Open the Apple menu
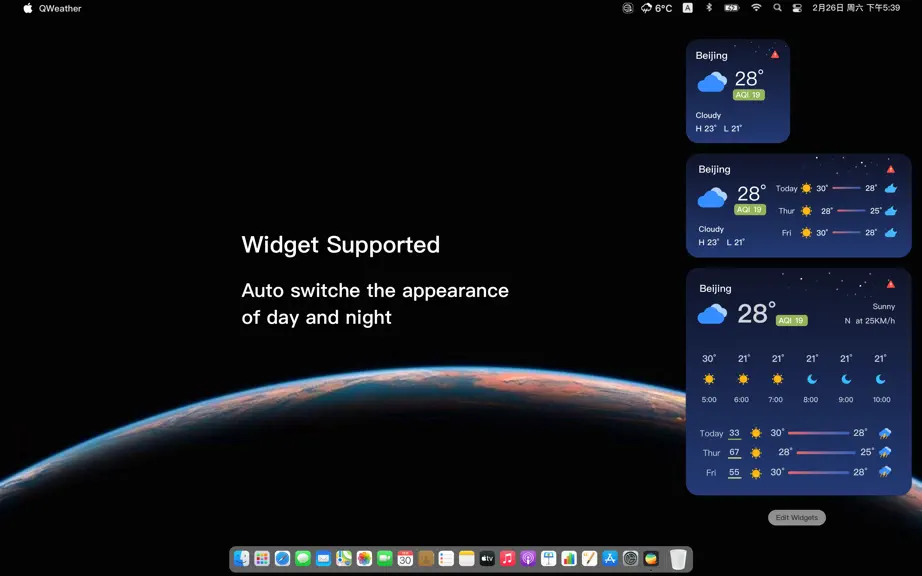This screenshot has height=576, width=922. point(28,8)
